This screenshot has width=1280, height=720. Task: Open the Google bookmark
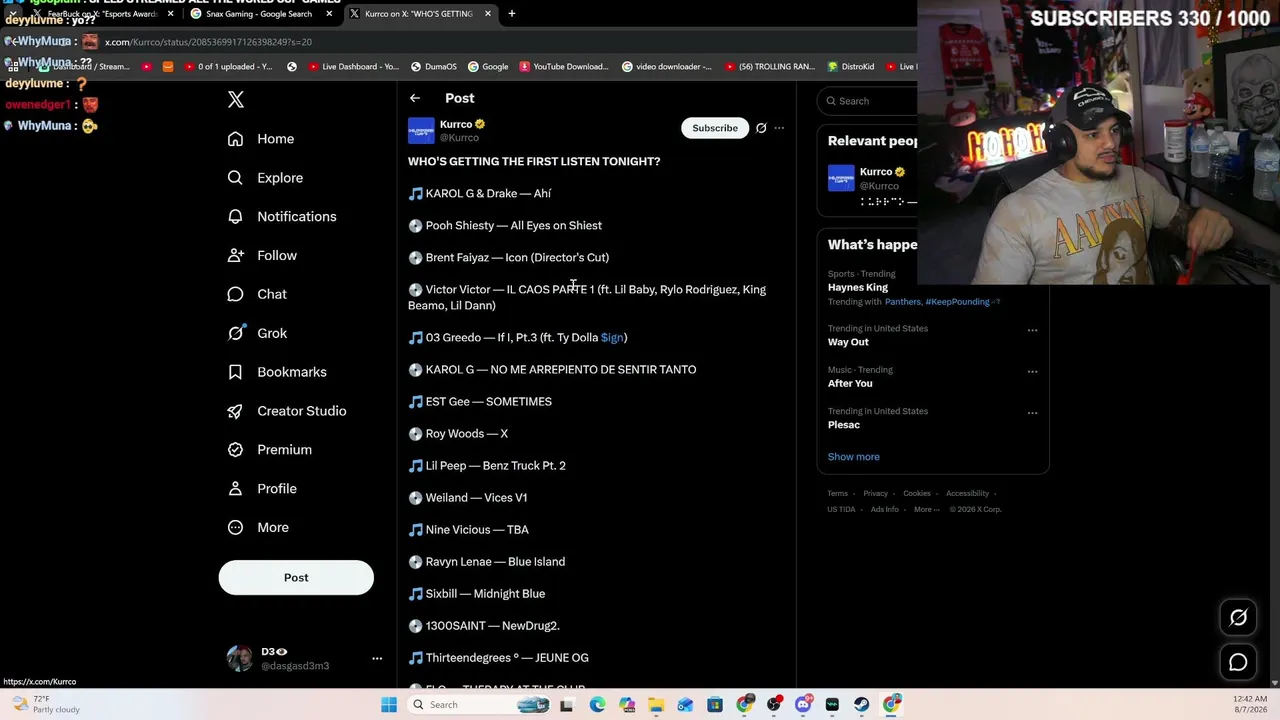click(x=488, y=67)
